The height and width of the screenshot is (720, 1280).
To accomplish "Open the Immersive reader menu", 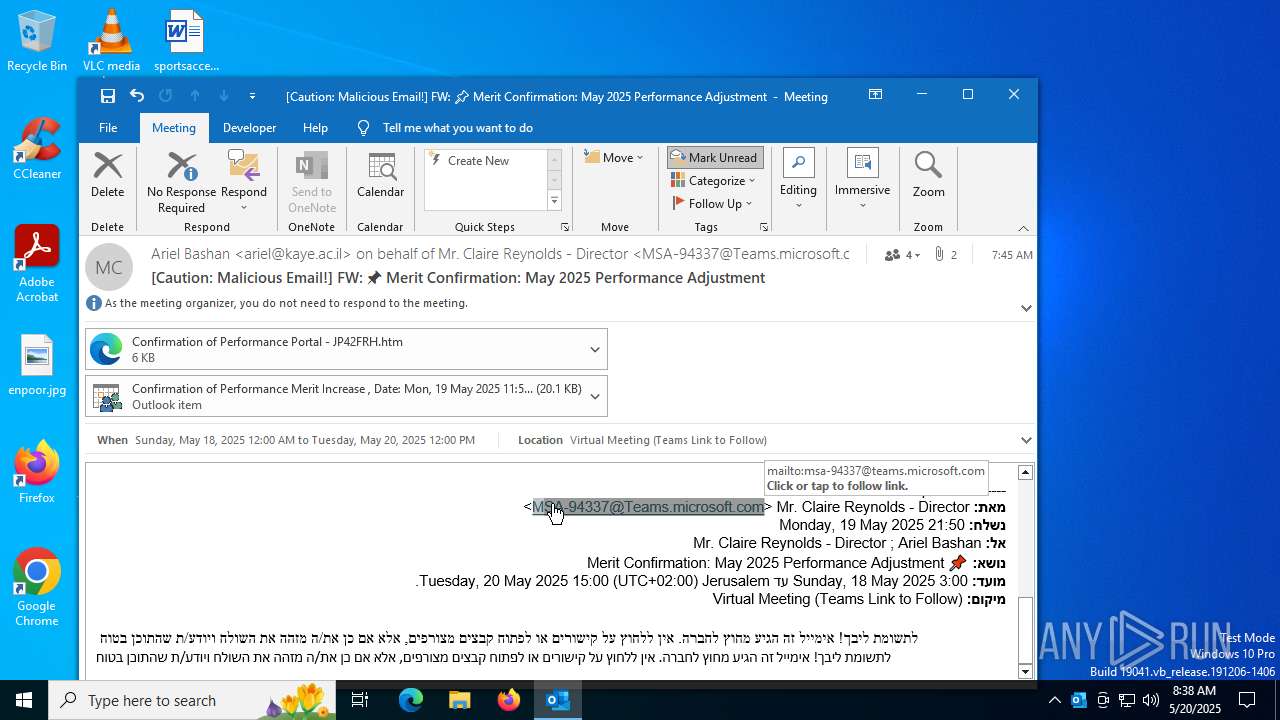I will [862, 180].
